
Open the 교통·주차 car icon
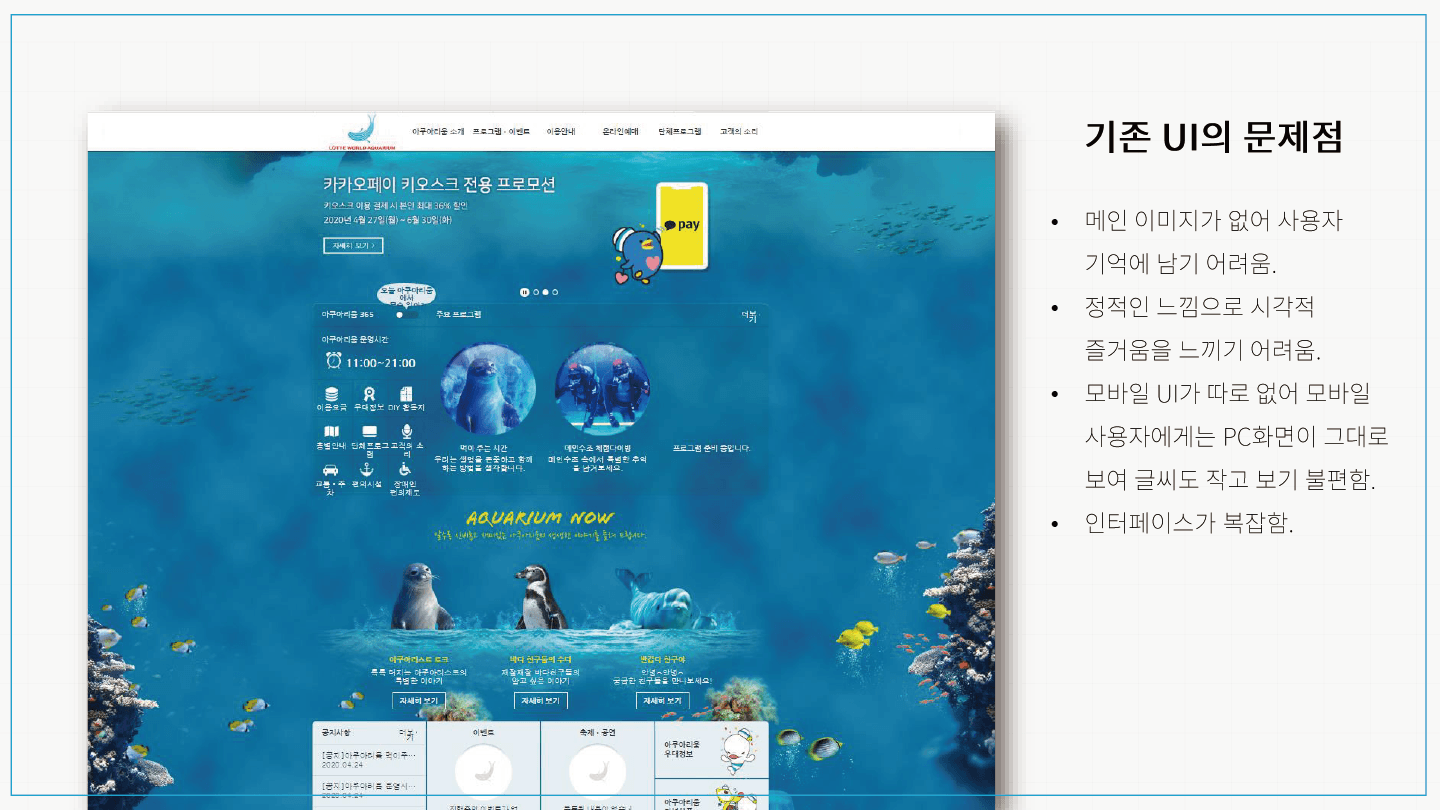click(331, 469)
